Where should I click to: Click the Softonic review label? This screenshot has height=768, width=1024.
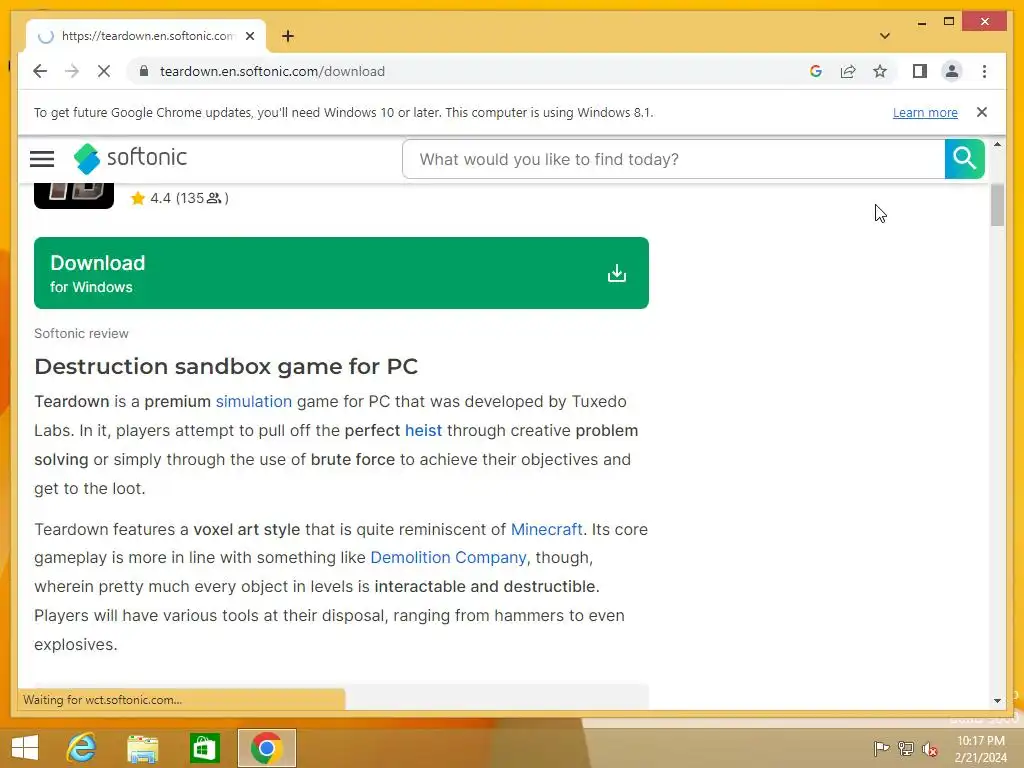tap(82, 333)
